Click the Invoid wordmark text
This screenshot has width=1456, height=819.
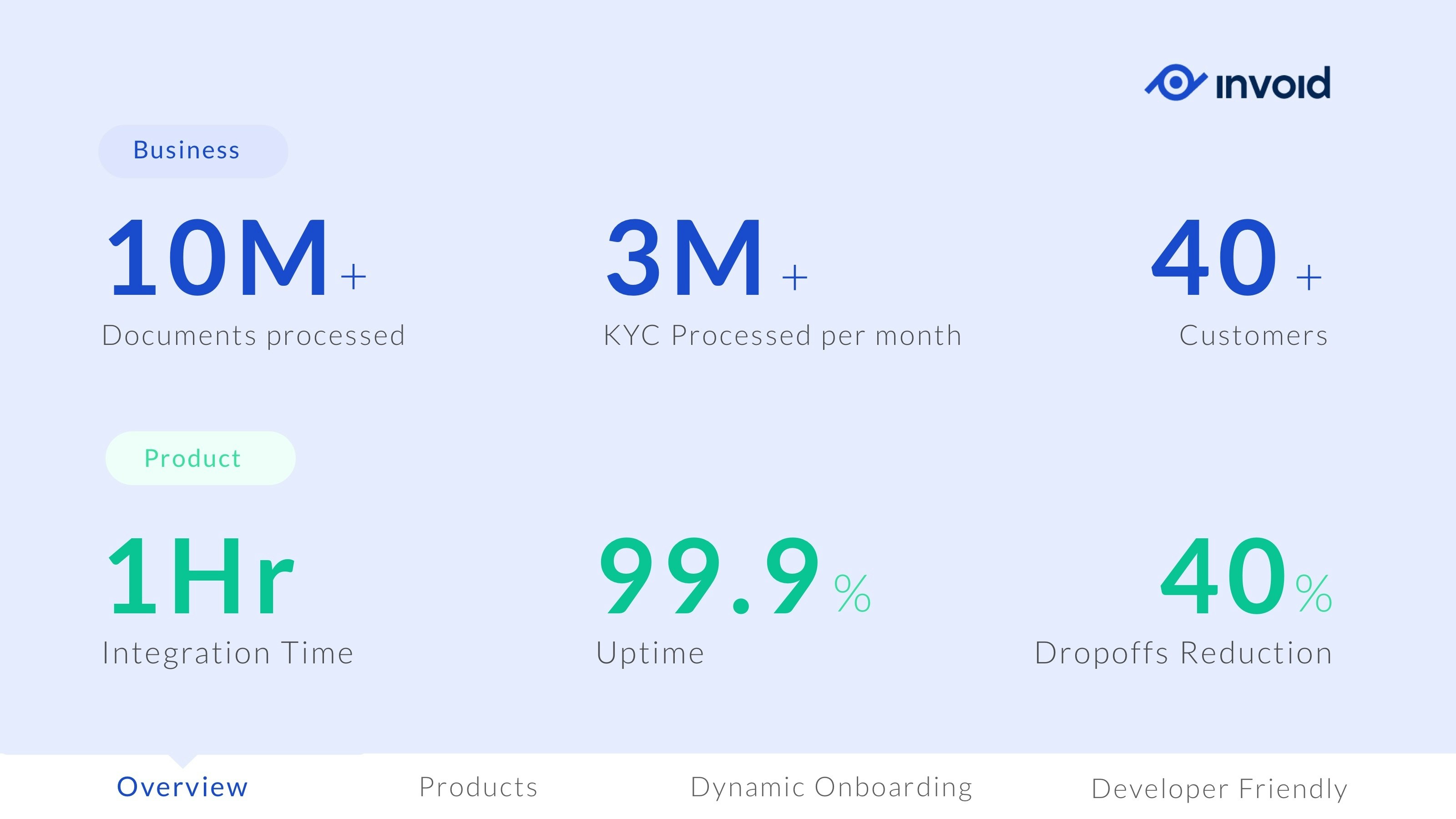[1273, 84]
